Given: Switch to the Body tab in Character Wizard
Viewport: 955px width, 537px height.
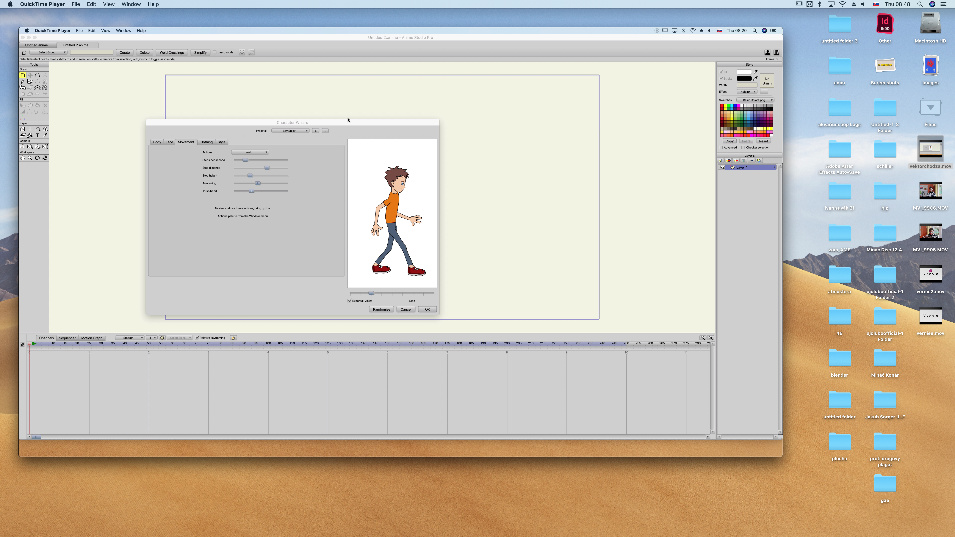Looking at the screenshot, I should click(157, 141).
